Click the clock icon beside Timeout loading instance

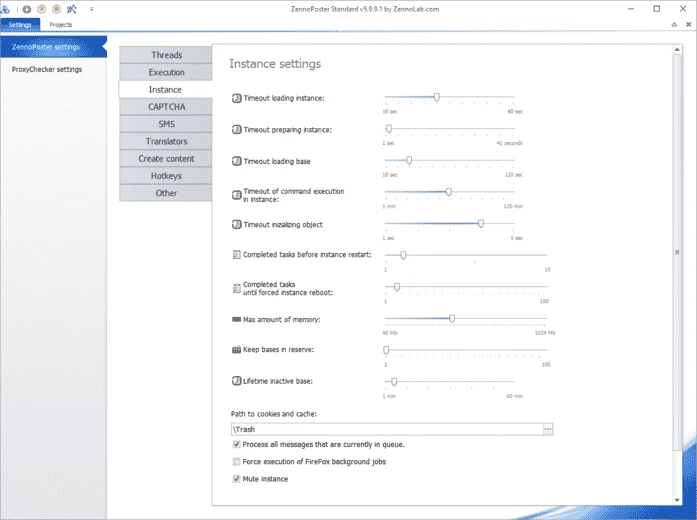tap(236, 98)
